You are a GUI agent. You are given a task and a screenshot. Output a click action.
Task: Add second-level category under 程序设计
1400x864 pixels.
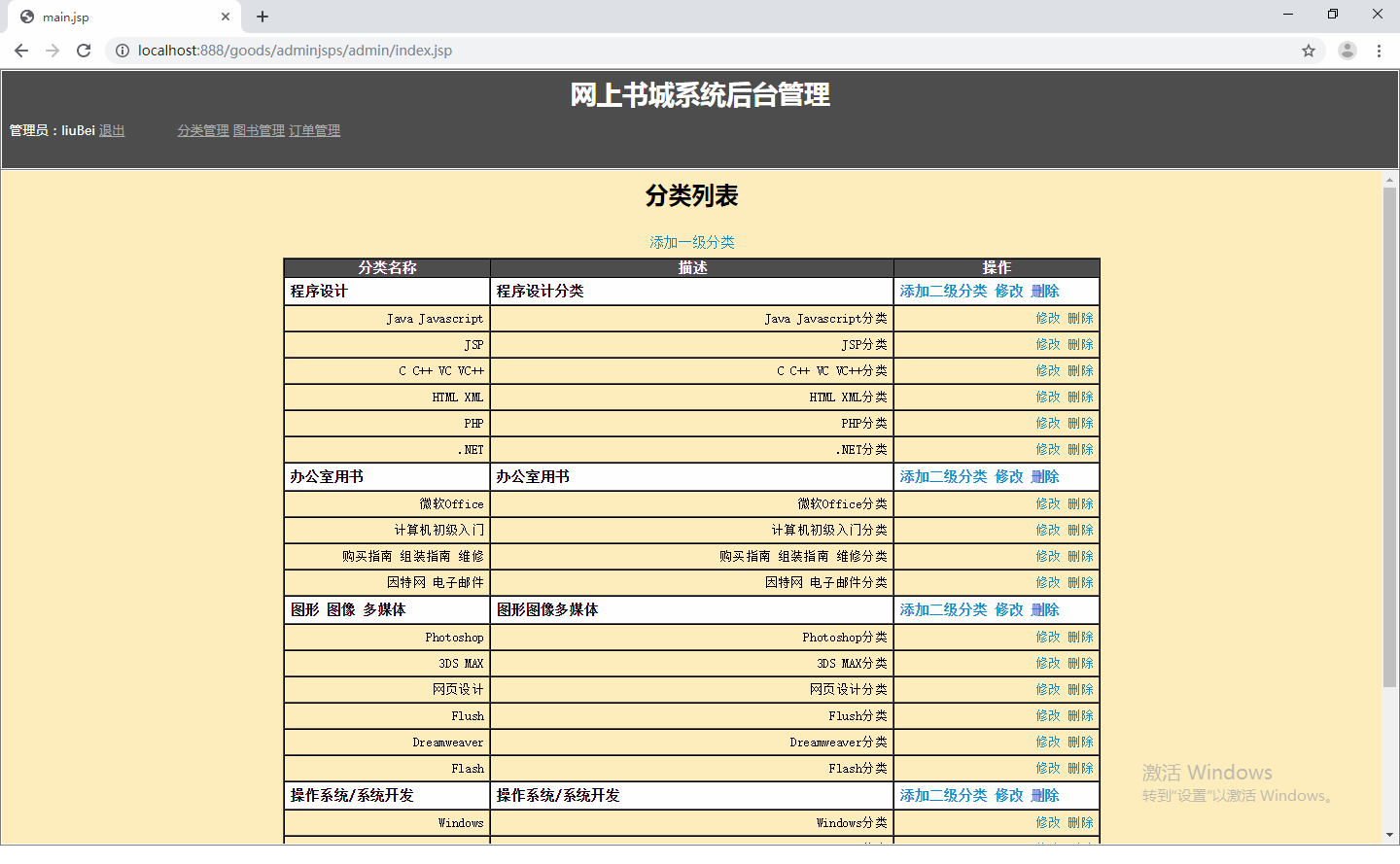click(x=943, y=291)
